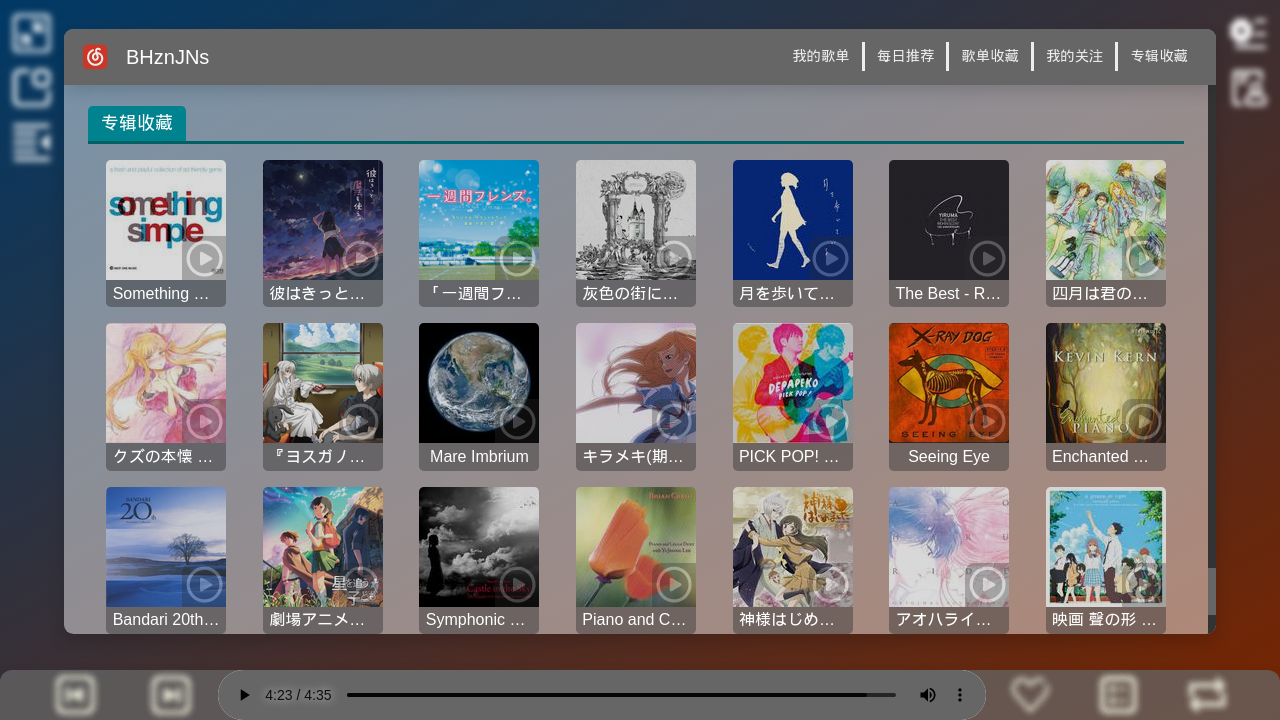Click play overlay on 四月は君の album
This screenshot has height=720, width=1280.
tap(1144, 258)
